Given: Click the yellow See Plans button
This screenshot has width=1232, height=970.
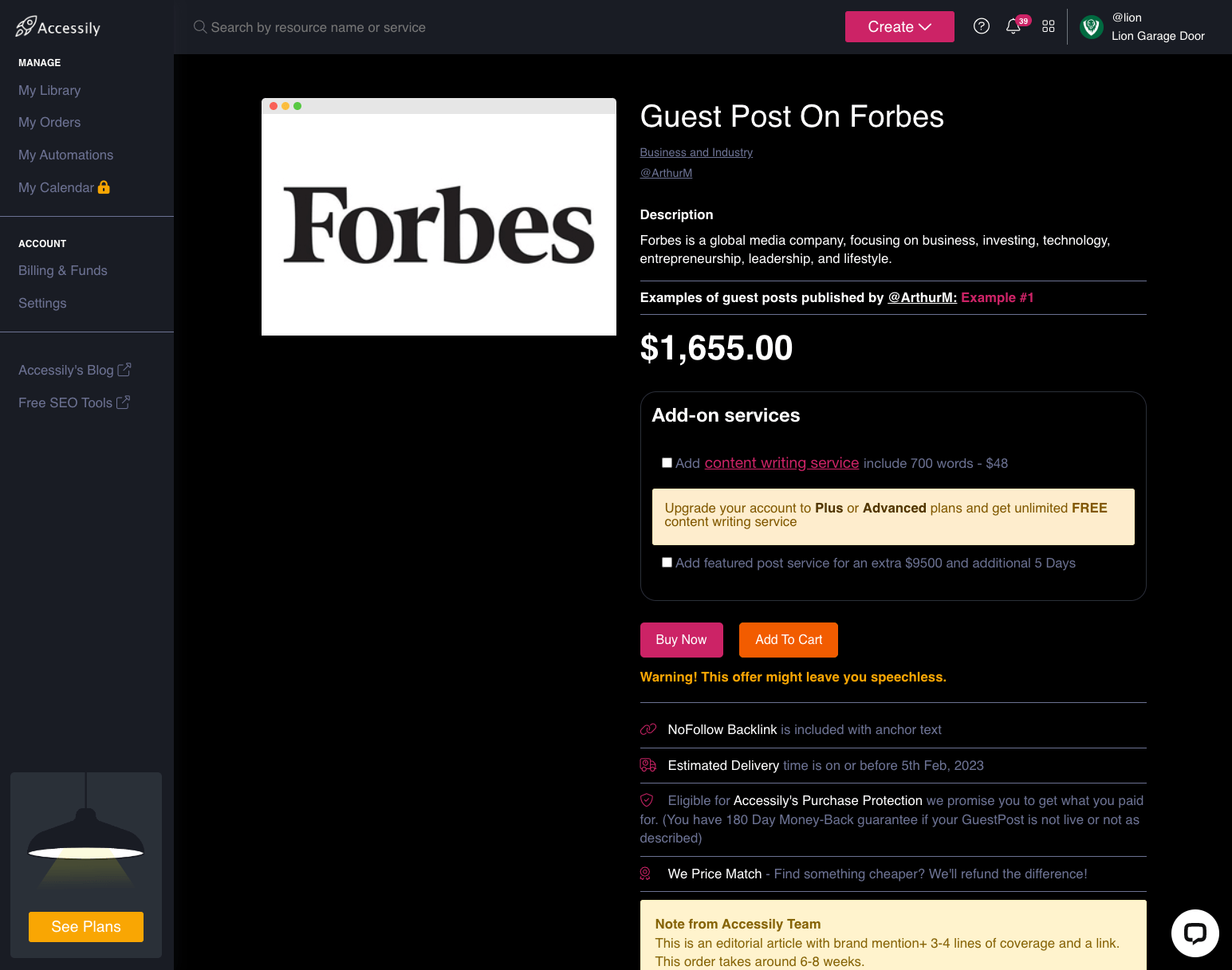Looking at the screenshot, I should tap(85, 926).
